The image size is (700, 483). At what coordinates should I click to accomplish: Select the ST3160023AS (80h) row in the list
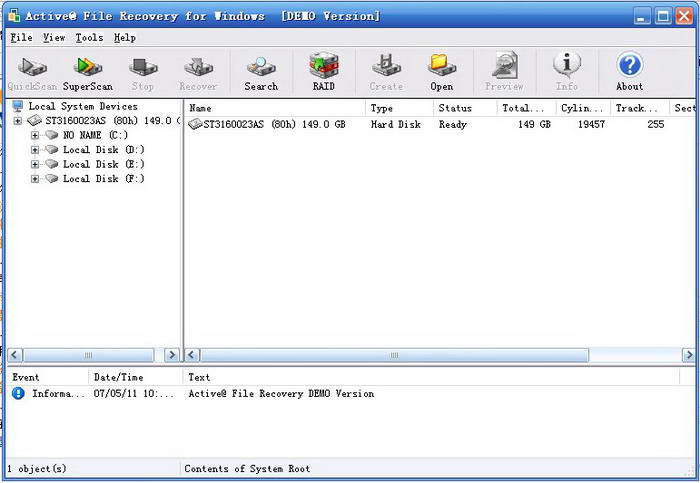tap(274, 124)
